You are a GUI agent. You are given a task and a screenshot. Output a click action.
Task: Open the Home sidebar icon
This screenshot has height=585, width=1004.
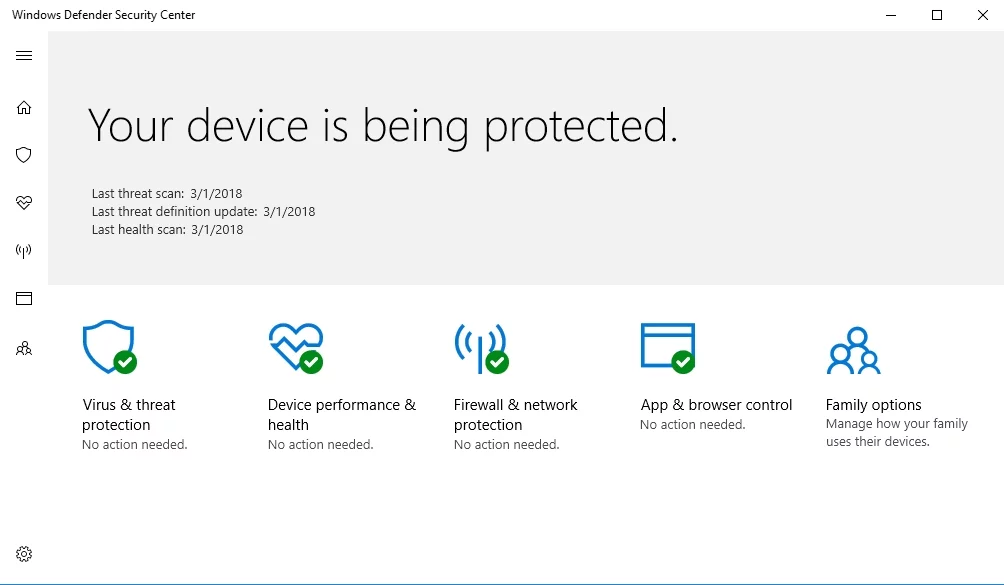coord(24,108)
